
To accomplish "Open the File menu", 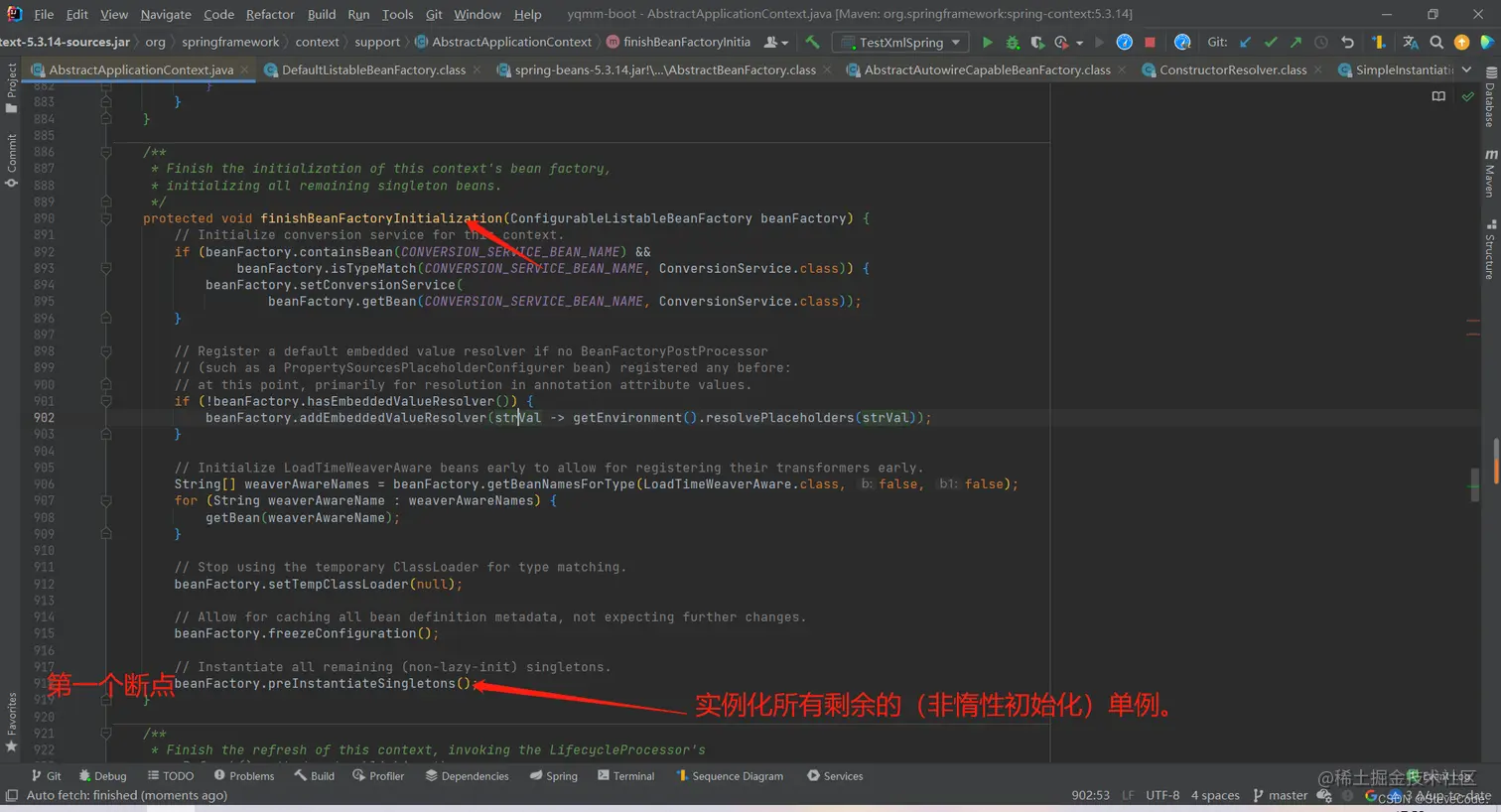I will pos(44,14).
